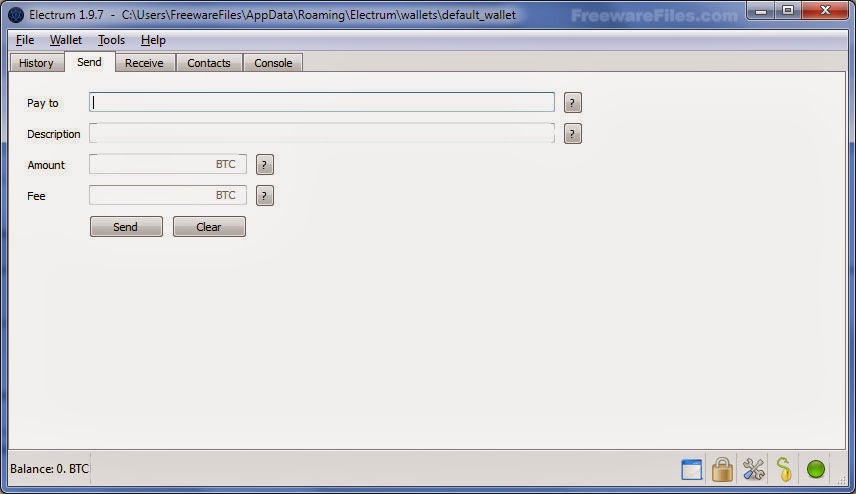Click the Clear button
This screenshot has width=856, height=494.
click(x=209, y=227)
